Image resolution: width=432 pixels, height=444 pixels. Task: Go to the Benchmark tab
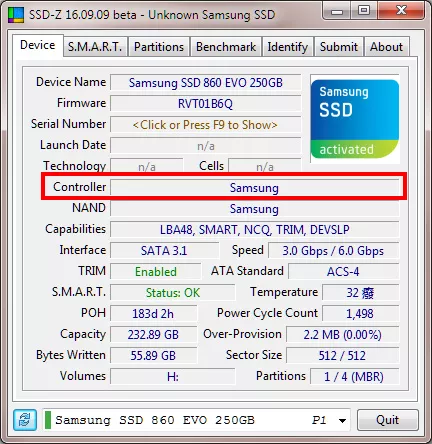pos(226,47)
